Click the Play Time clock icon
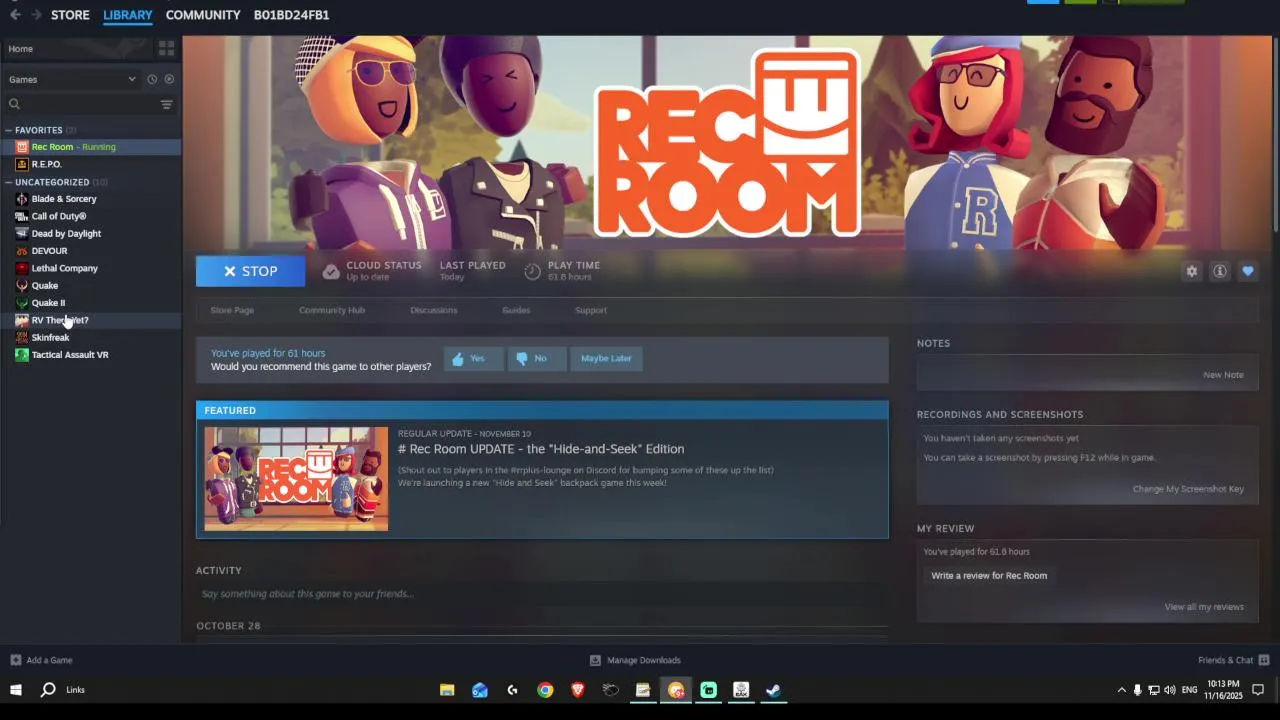This screenshot has width=1280, height=720. pos(533,271)
